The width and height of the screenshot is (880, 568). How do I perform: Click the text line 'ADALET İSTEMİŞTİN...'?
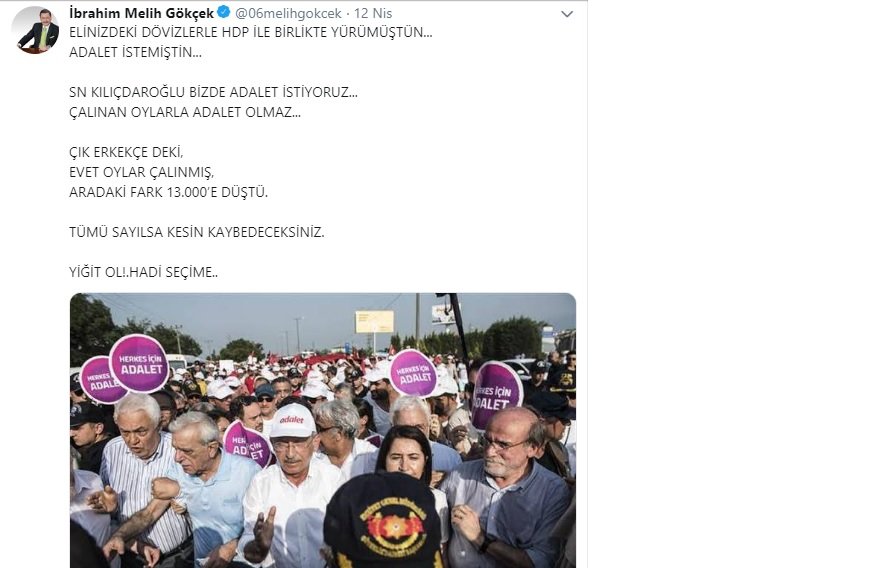click(135, 52)
